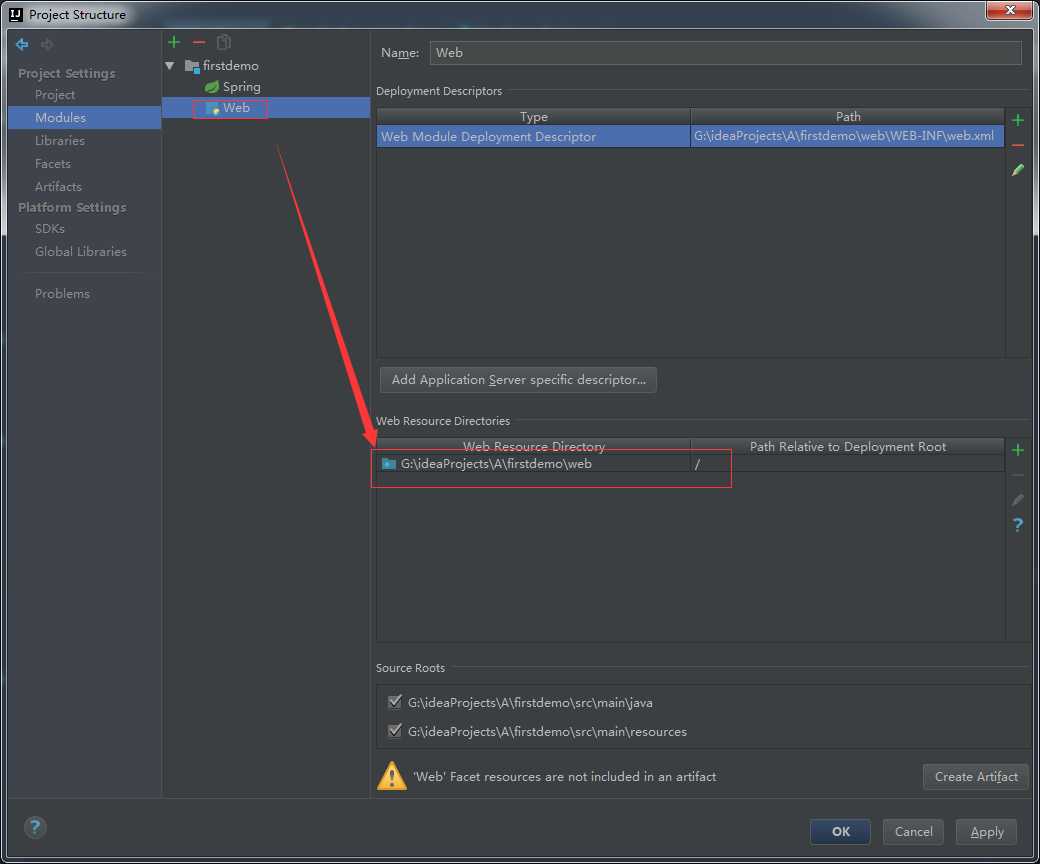
Task: Open web resource directories help question mark
Action: pos(1018,525)
